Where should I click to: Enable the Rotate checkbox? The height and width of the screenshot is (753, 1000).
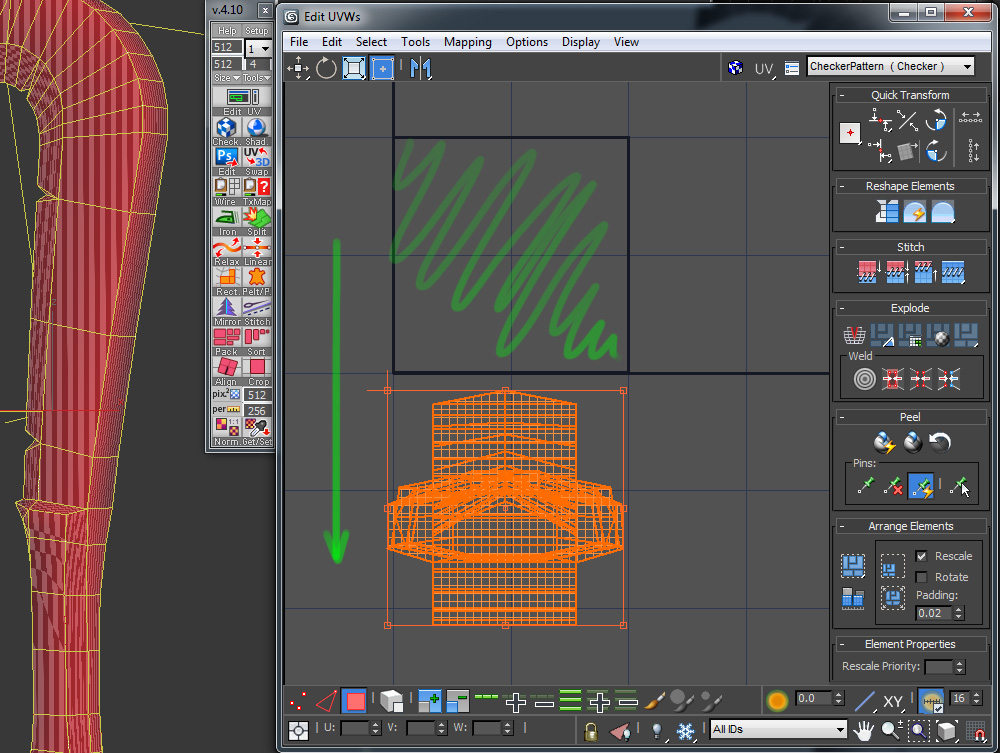click(921, 577)
